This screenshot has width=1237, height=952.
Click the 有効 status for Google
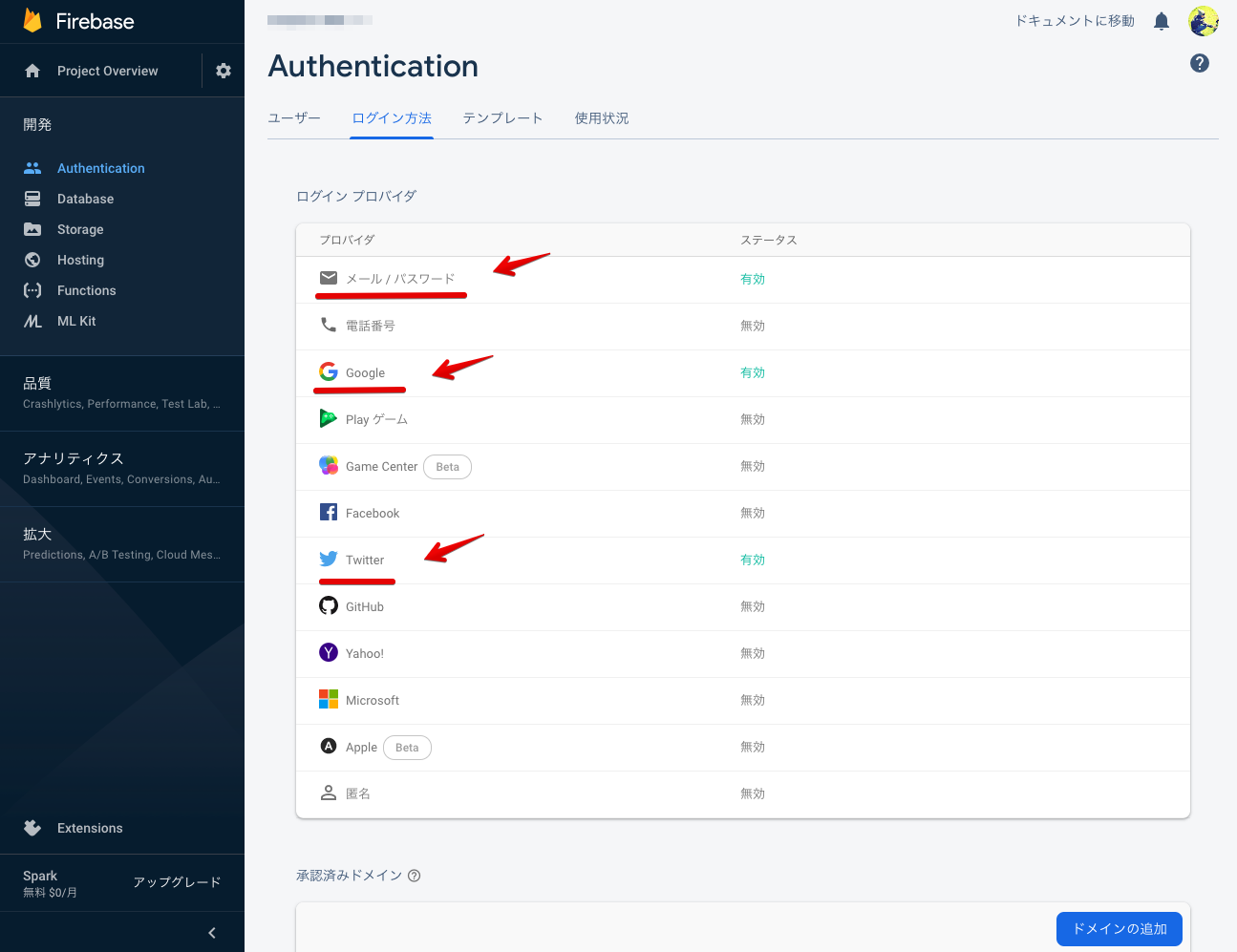coord(753,372)
